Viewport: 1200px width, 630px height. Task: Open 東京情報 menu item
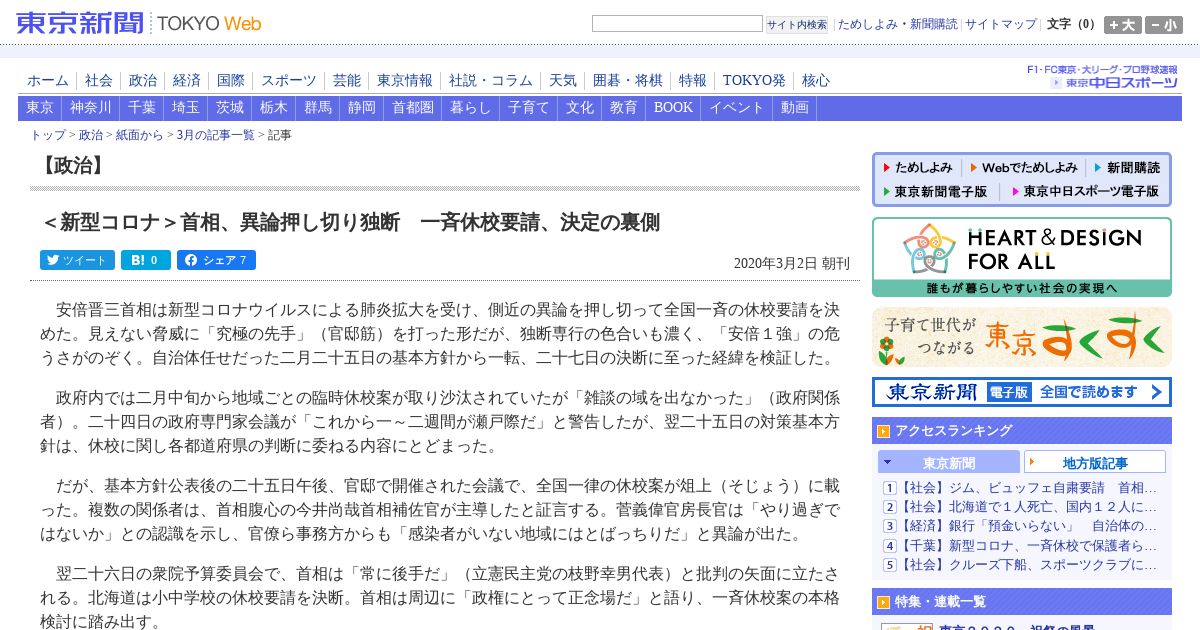tap(405, 80)
